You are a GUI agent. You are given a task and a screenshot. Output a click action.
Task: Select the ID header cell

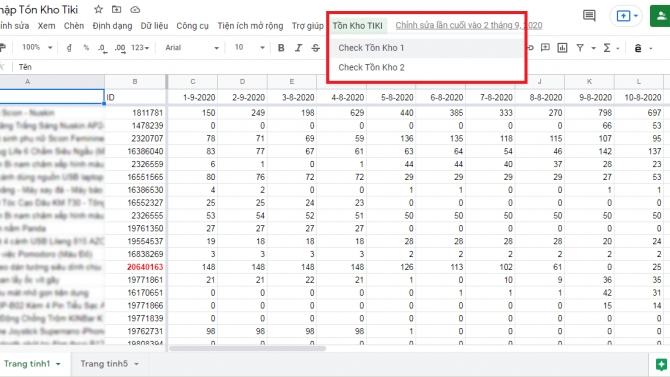(x=135, y=97)
